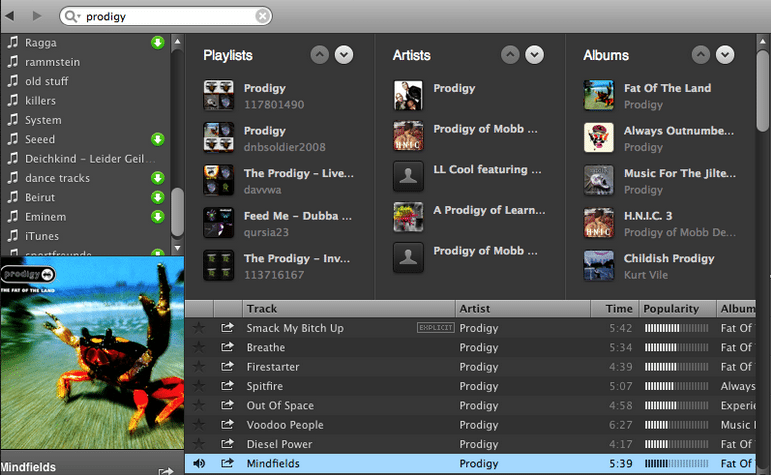Open the Prodigy artist photo
771x475 pixels.
pos(408,95)
